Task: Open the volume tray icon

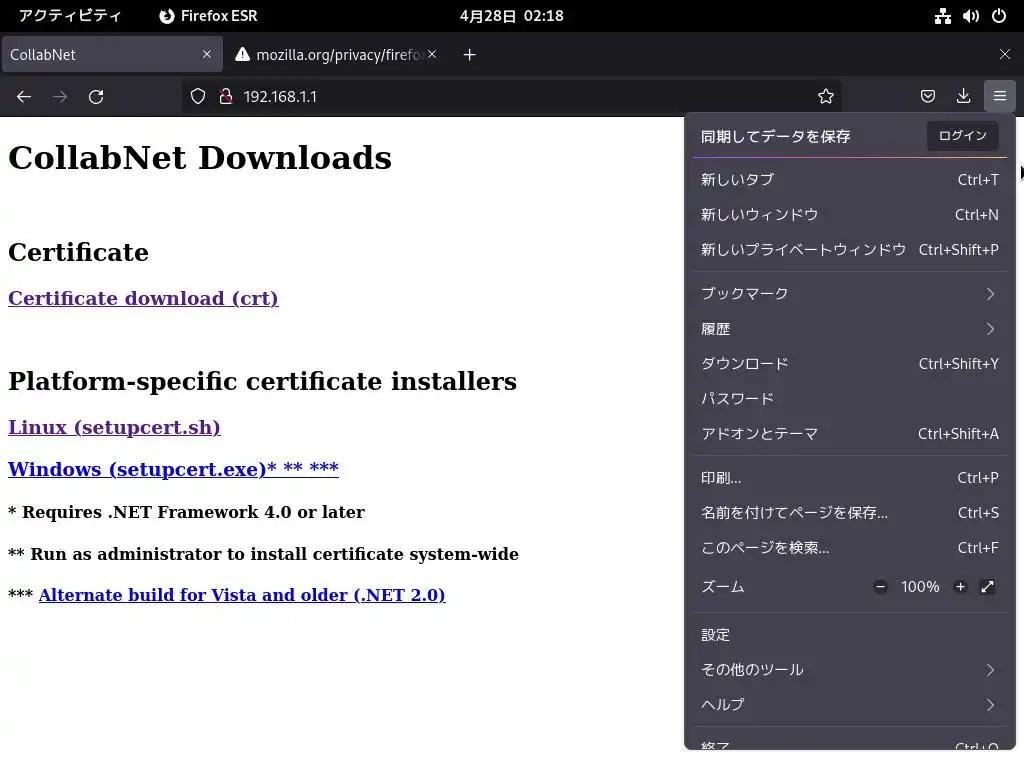Action: 970,16
